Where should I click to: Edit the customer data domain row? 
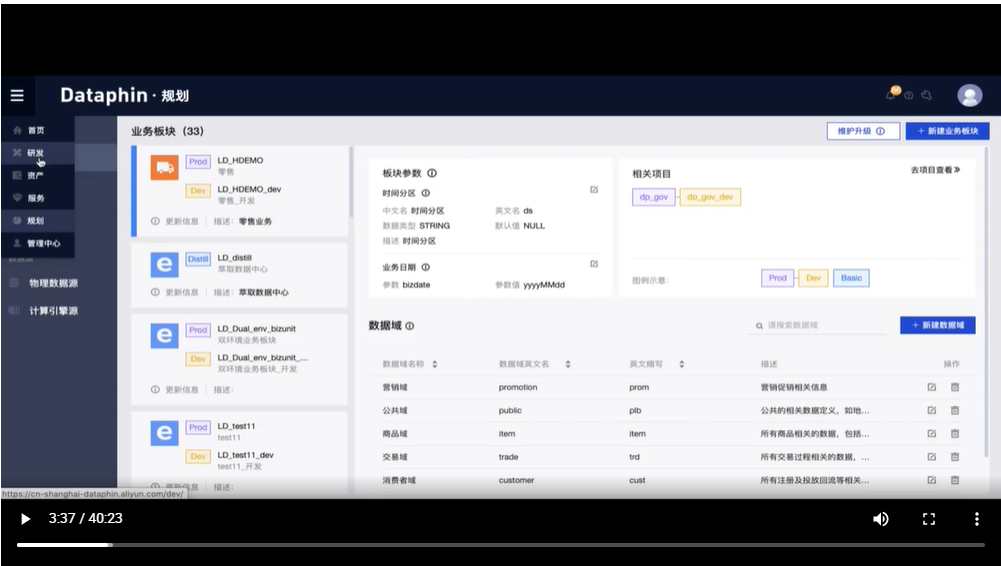click(x=931, y=480)
